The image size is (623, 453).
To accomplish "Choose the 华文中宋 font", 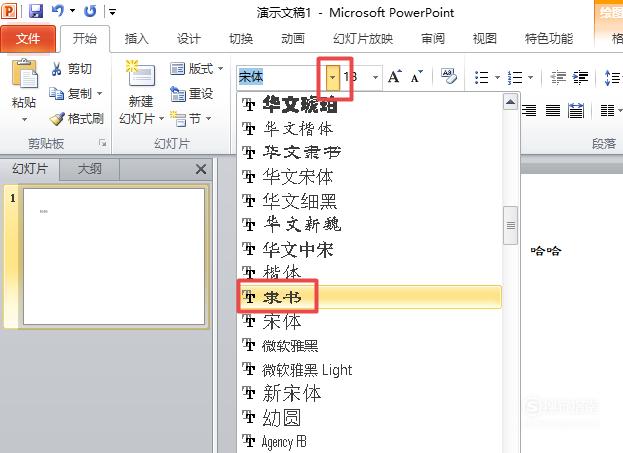I will pos(370,250).
